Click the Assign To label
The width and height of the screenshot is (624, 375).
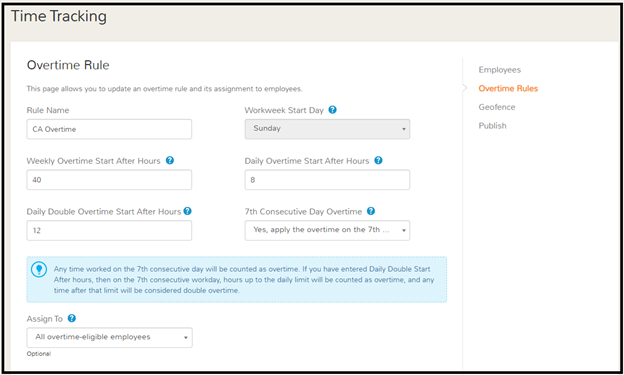(x=45, y=319)
